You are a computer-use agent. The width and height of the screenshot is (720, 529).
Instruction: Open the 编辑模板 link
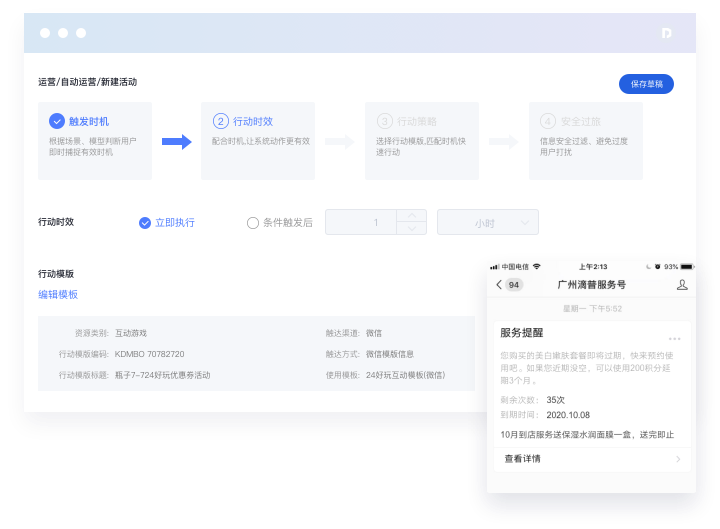pyautogui.click(x=58, y=294)
